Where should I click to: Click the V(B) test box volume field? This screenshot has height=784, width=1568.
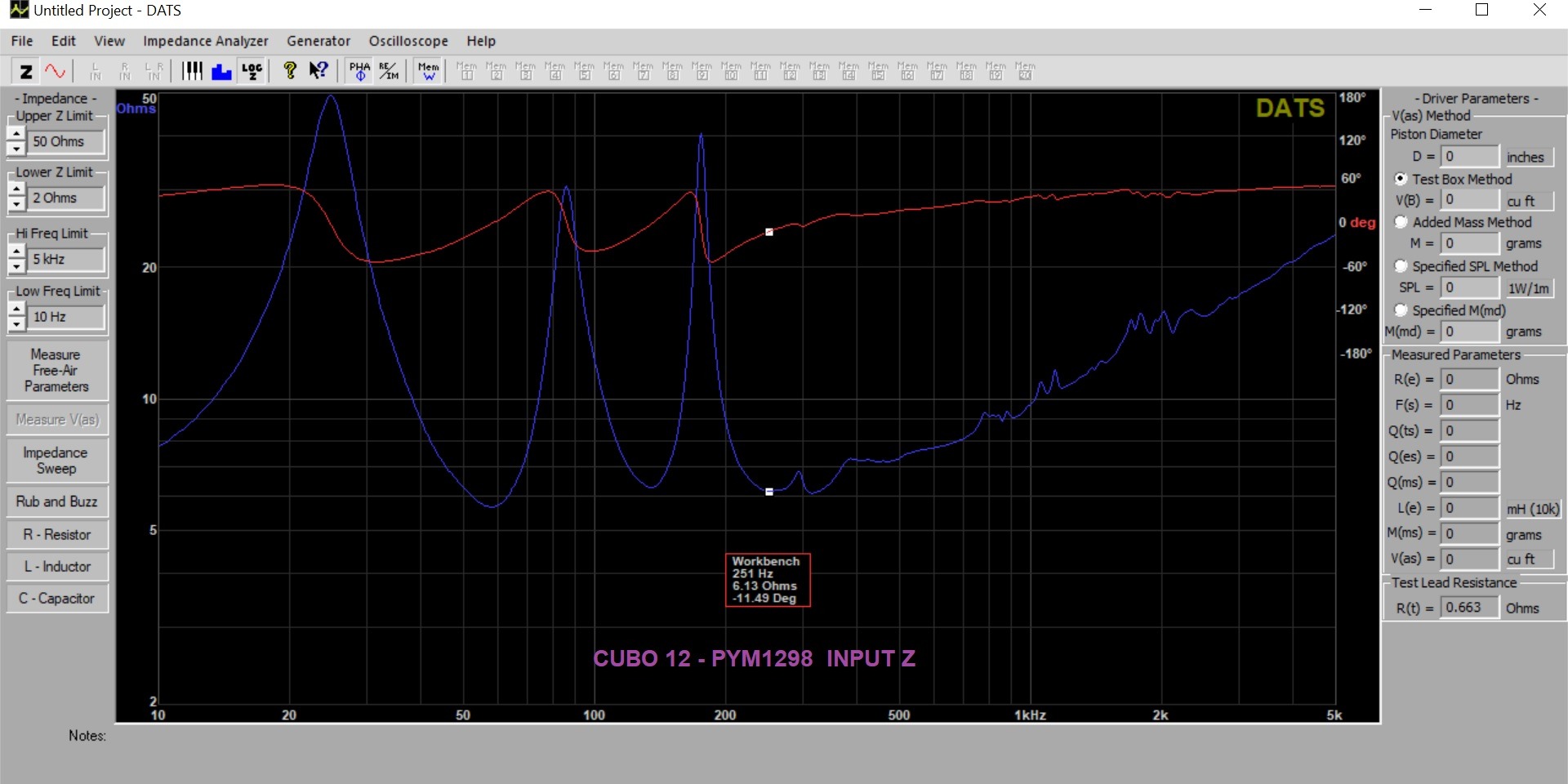pyautogui.click(x=1469, y=199)
